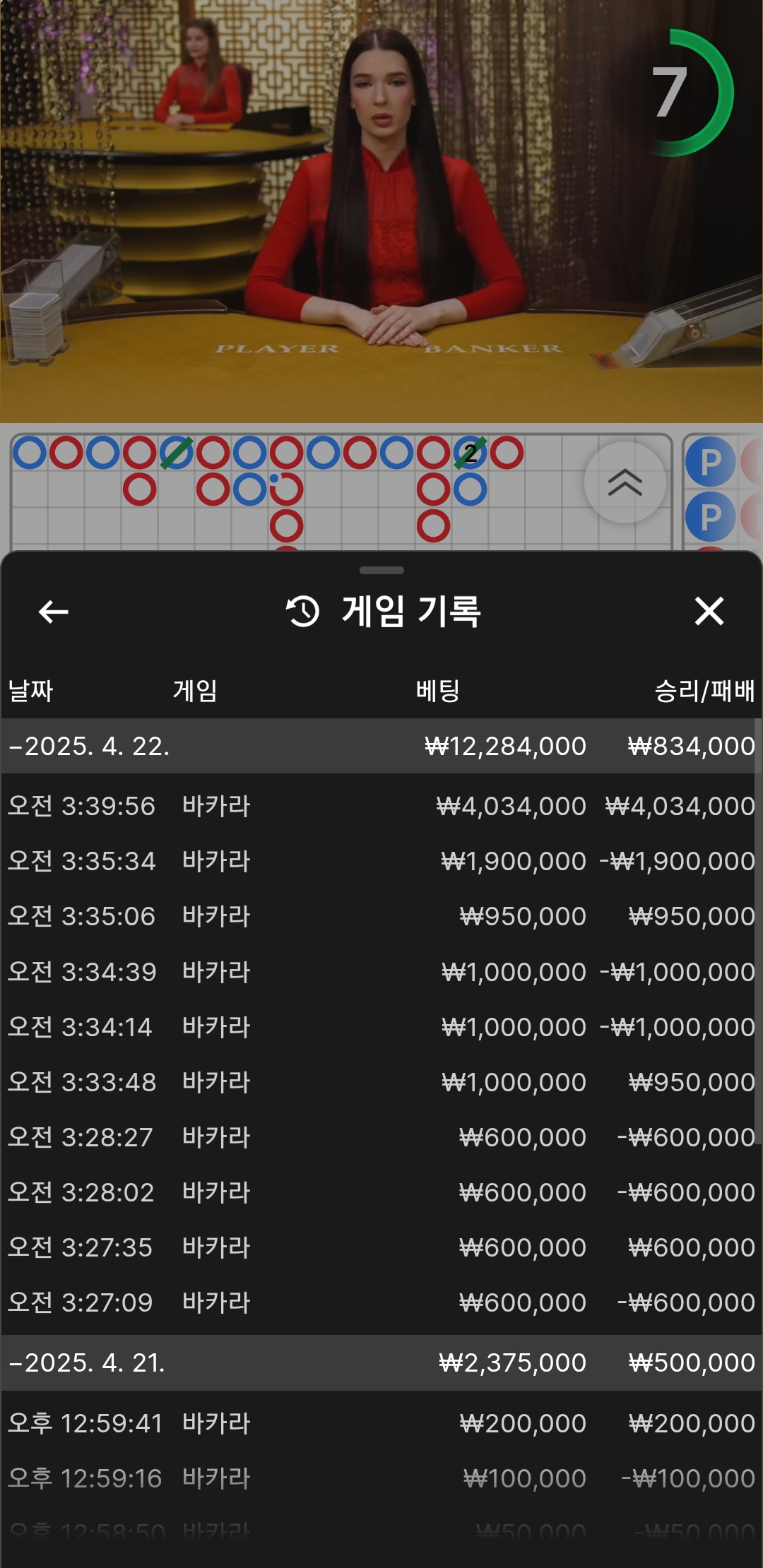Open the 오전 3:39:56 baccarat record
The image size is (763, 1568).
tap(381, 806)
